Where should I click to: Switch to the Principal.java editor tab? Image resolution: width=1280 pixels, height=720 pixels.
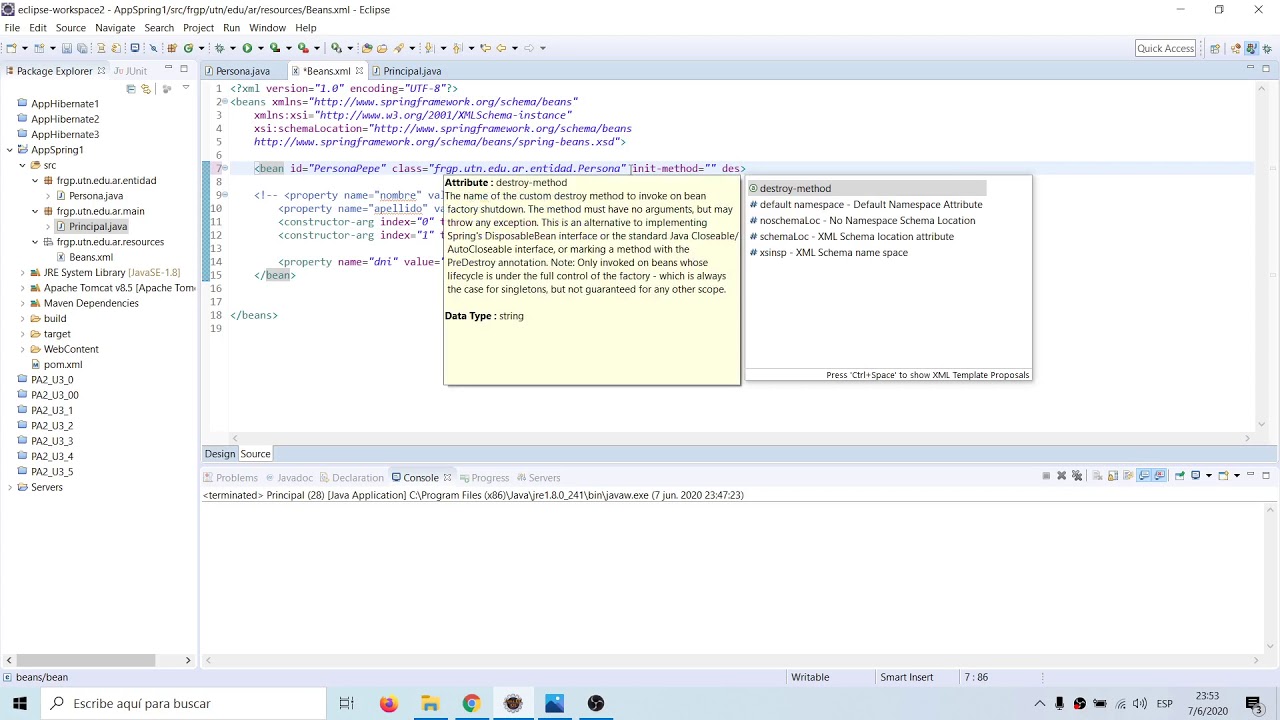[412, 71]
